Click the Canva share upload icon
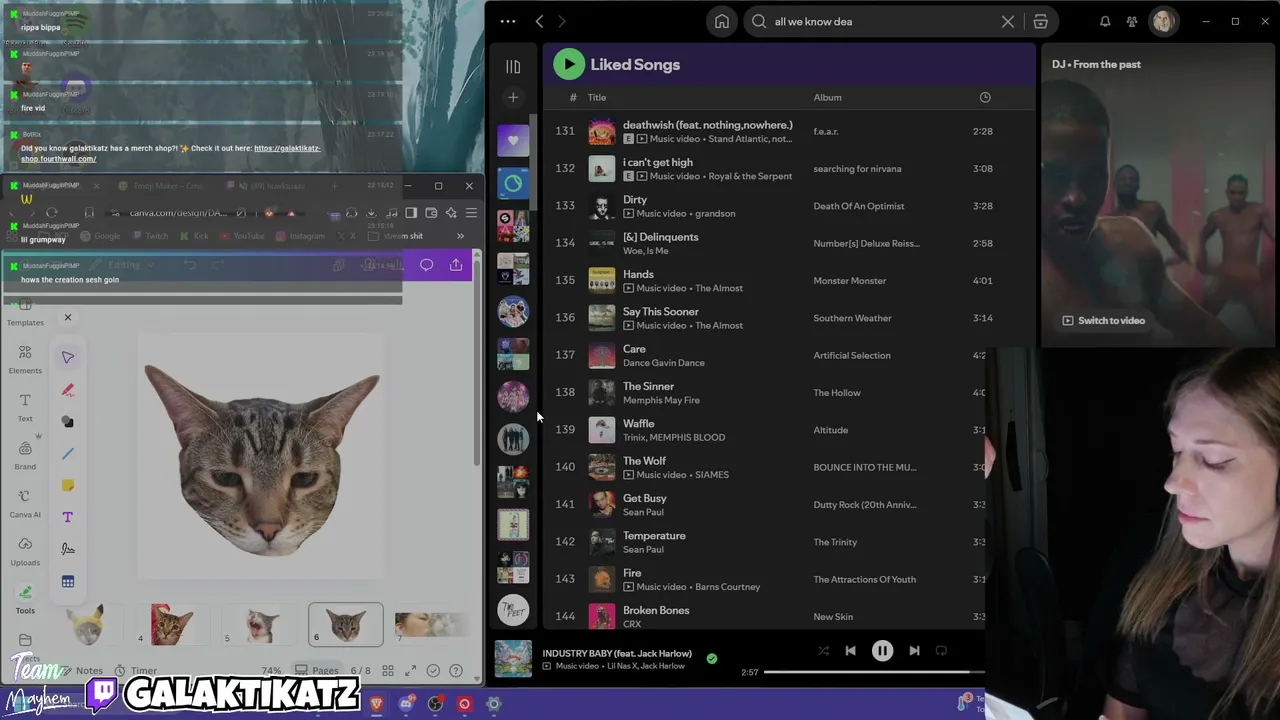 click(456, 265)
